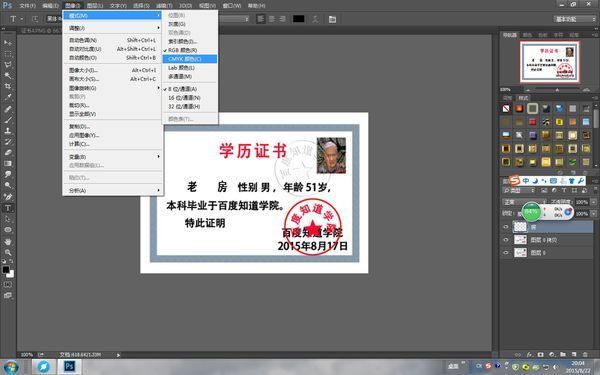Expand the 图像旋转(G) submenu
Screen dimensions: 600x375
point(113,88)
